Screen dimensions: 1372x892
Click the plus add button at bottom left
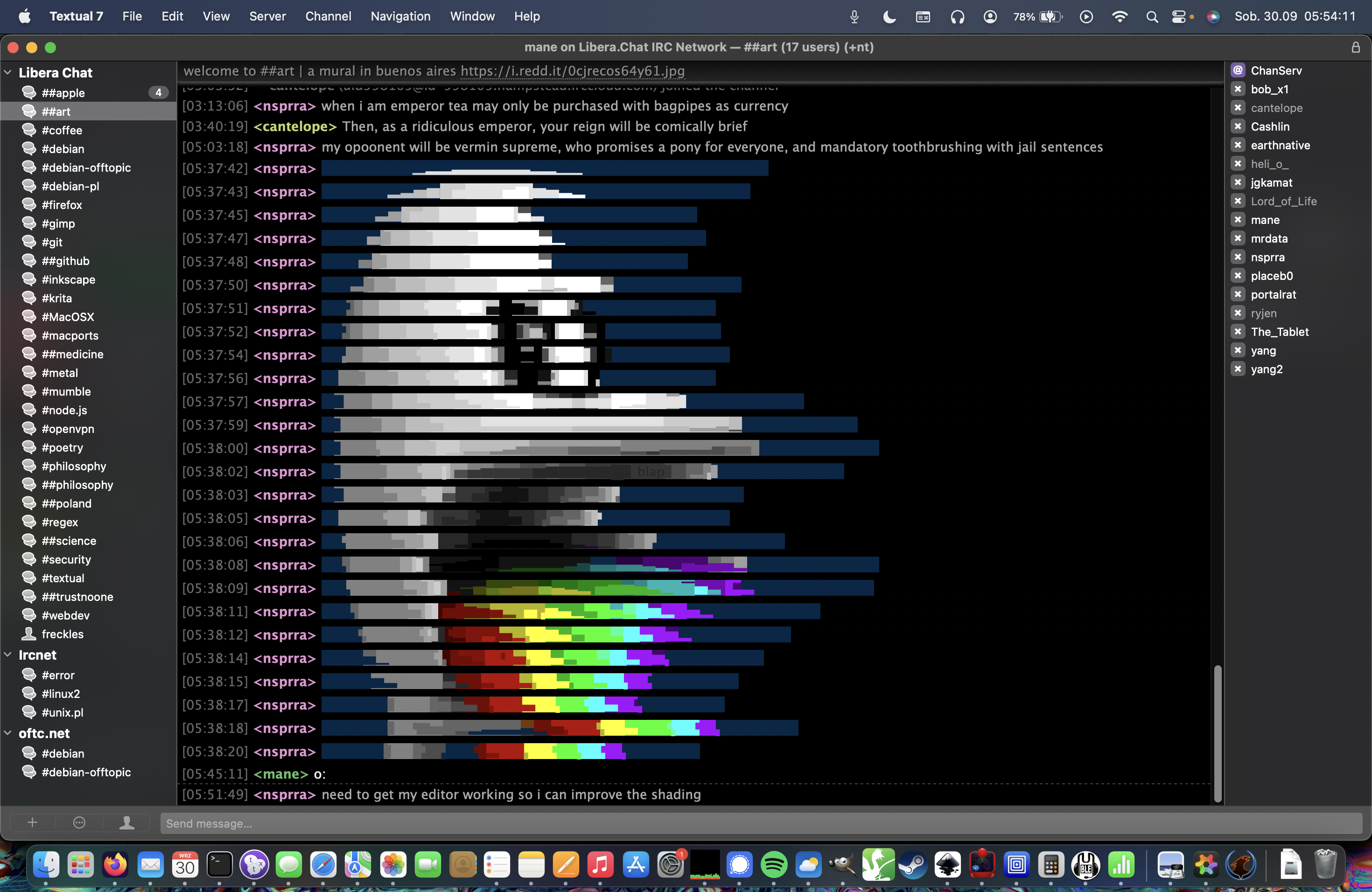tap(32, 823)
